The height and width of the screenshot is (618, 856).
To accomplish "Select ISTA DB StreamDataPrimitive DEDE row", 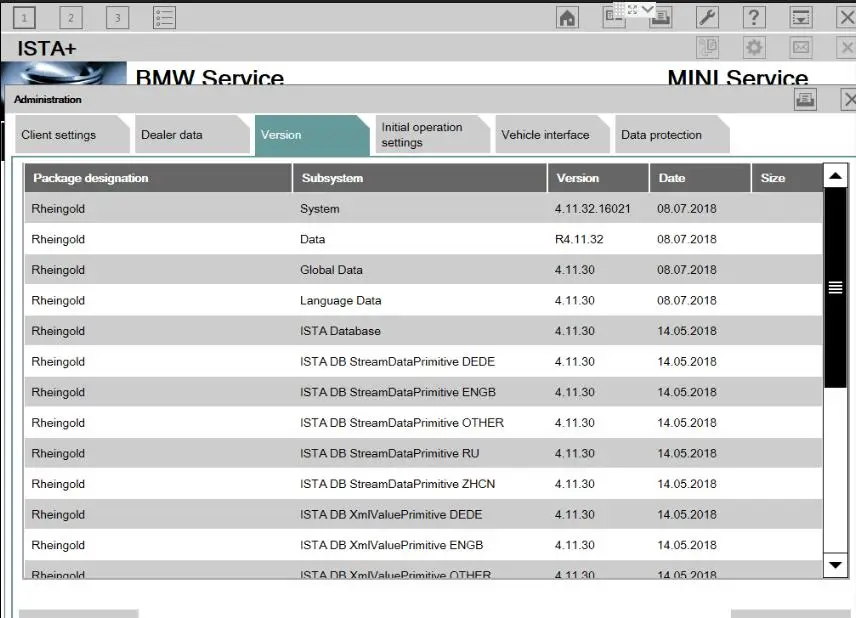I will (x=423, y=361).
